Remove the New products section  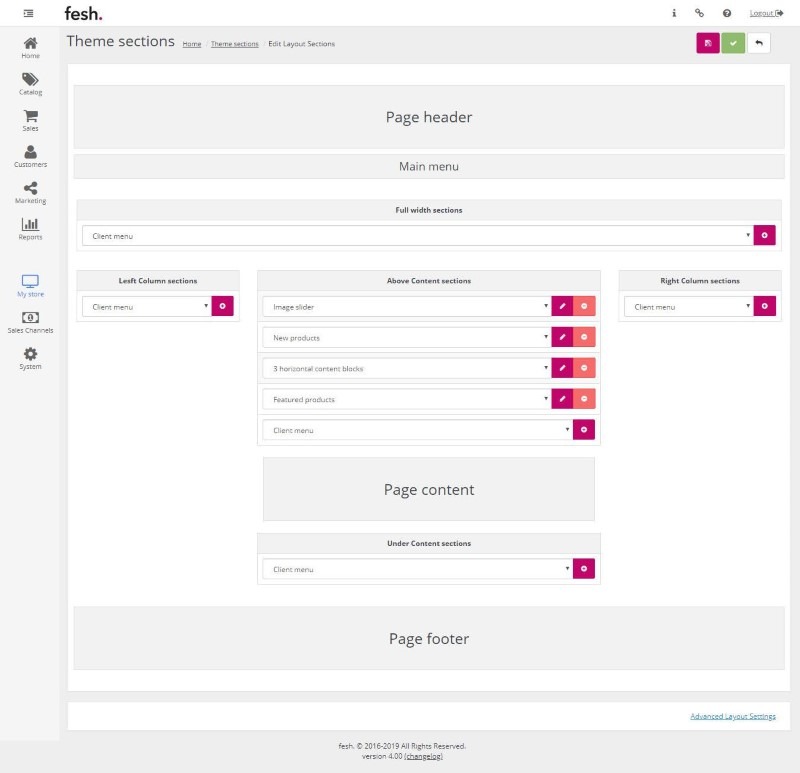[584, 338]
